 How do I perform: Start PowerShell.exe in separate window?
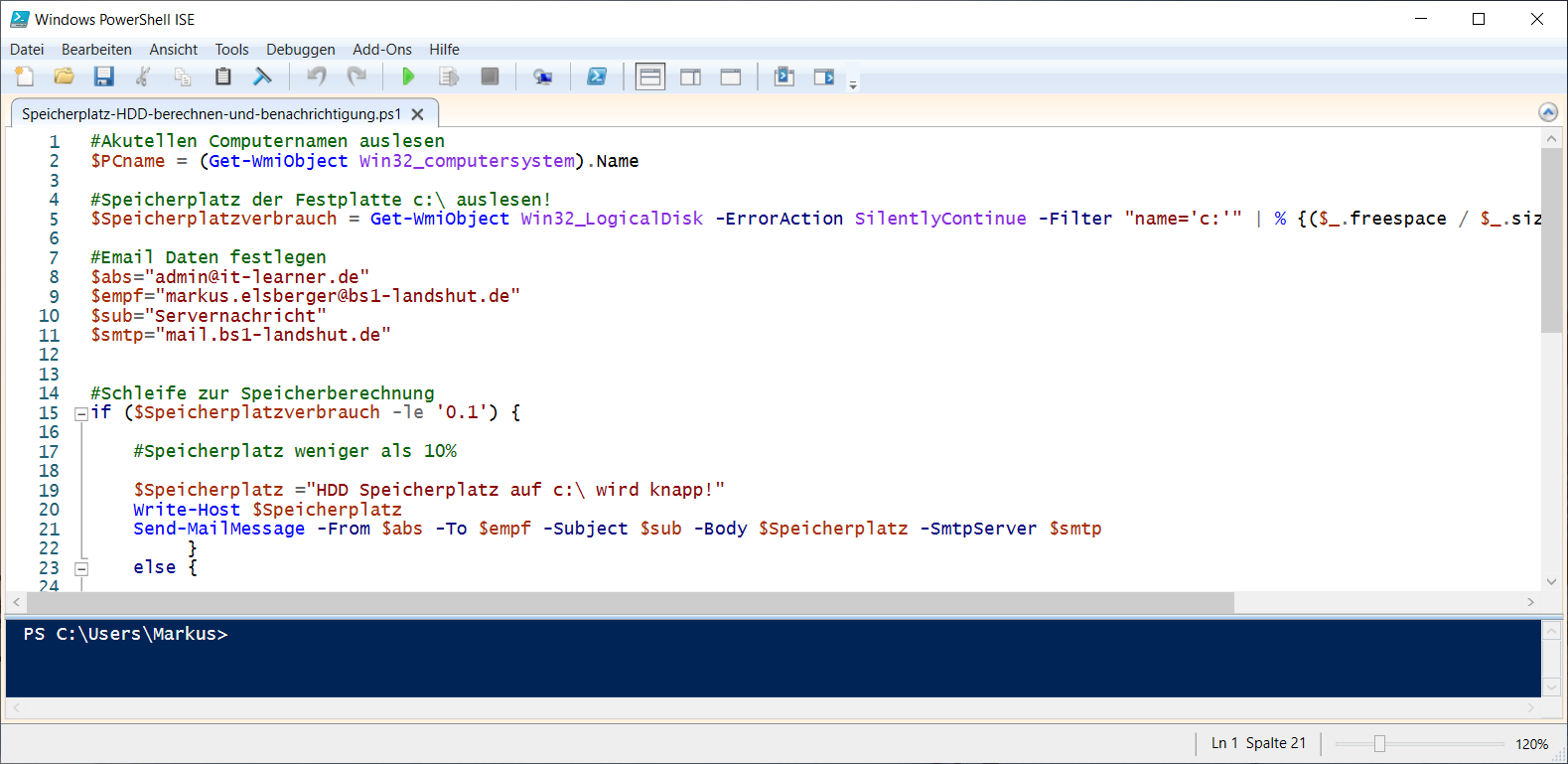[597, 76]
